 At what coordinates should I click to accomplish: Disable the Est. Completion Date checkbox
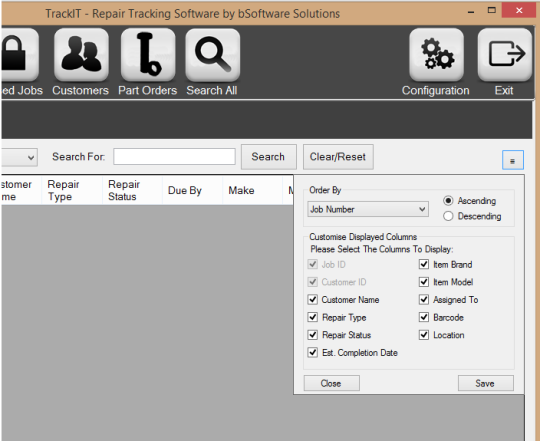pos(313,353)
